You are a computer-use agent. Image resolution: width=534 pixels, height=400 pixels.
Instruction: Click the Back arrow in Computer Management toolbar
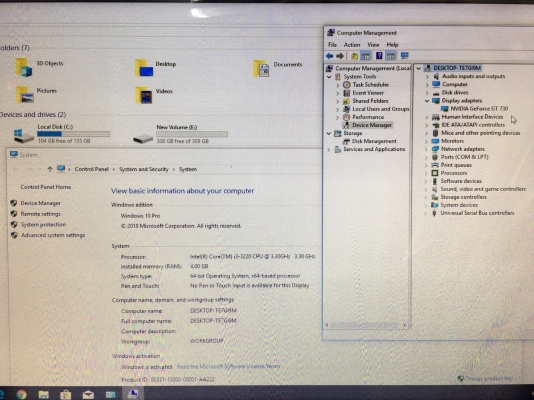point(329,56)
